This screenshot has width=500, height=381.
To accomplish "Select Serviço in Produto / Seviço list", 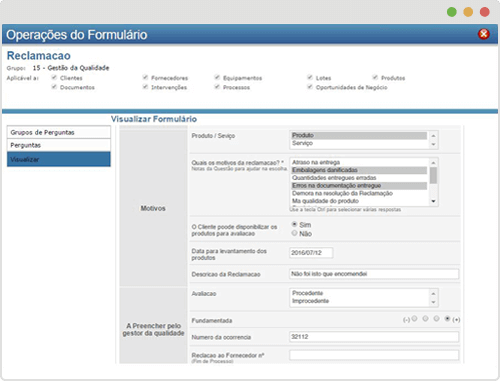I will tap(359, 143).
